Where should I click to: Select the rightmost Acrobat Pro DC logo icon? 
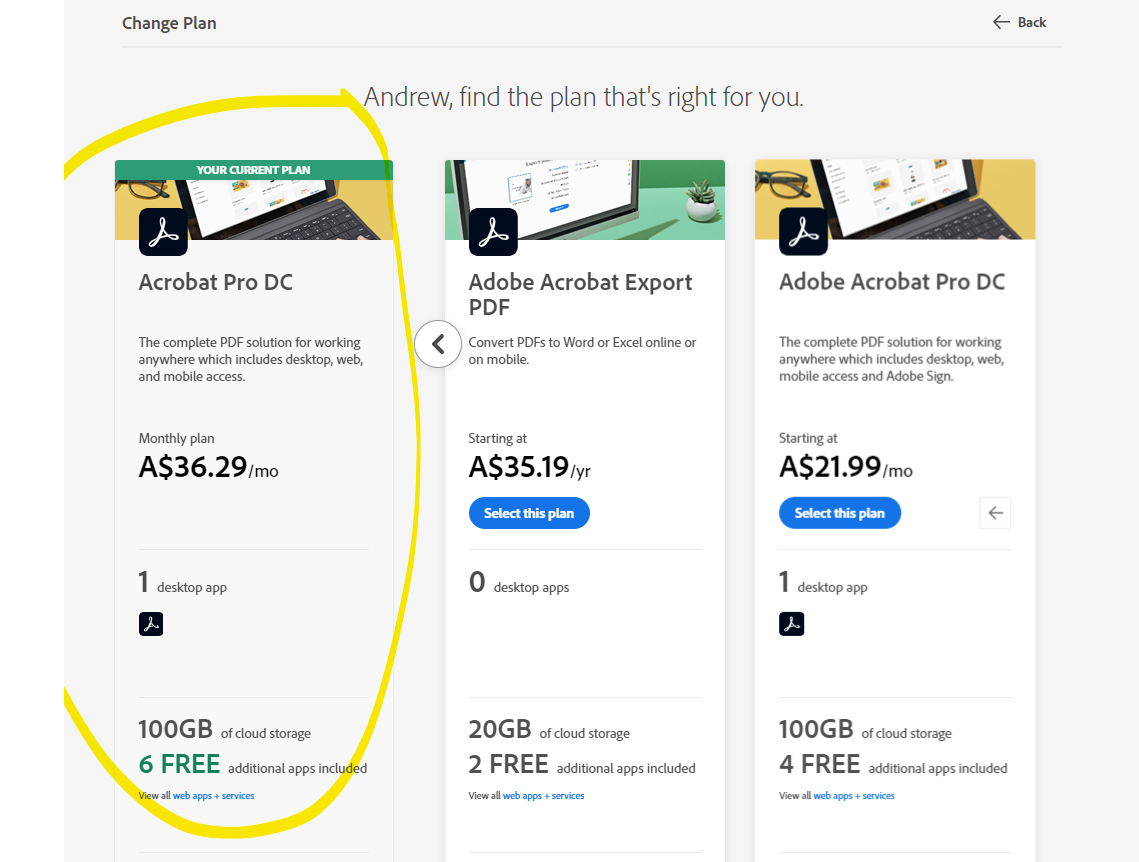803,231
